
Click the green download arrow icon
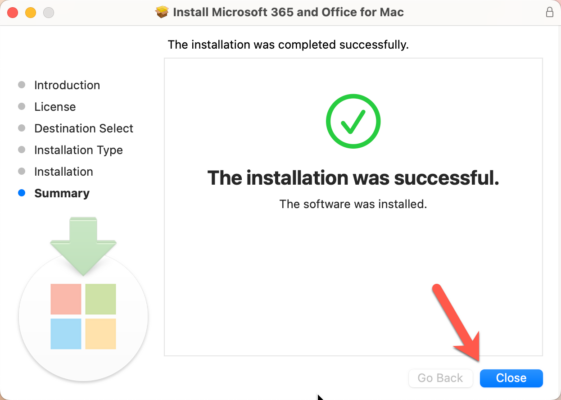(x=83, y=246)
